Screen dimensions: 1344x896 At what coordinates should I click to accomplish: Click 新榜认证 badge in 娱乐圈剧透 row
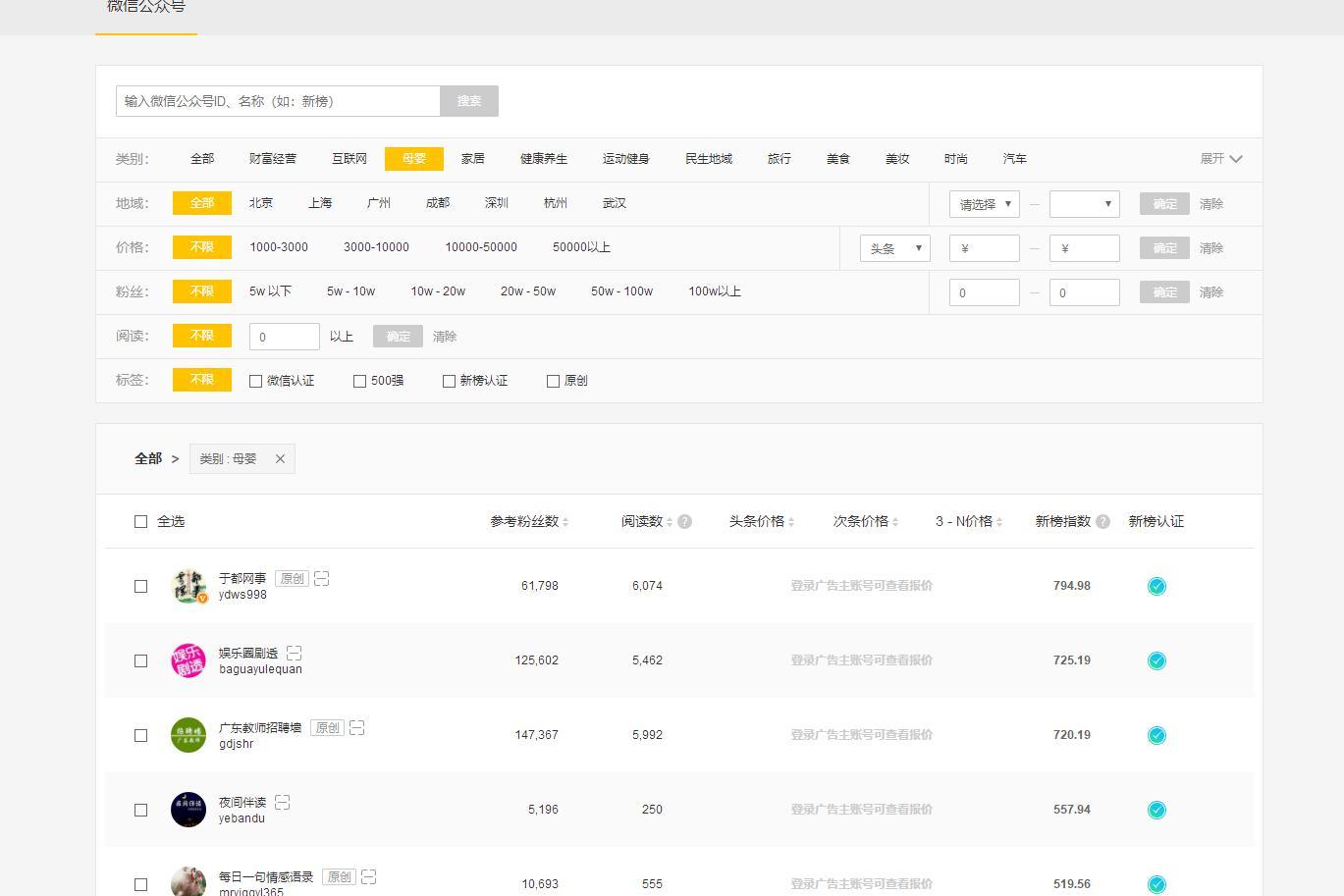(x=1156, y=660)
